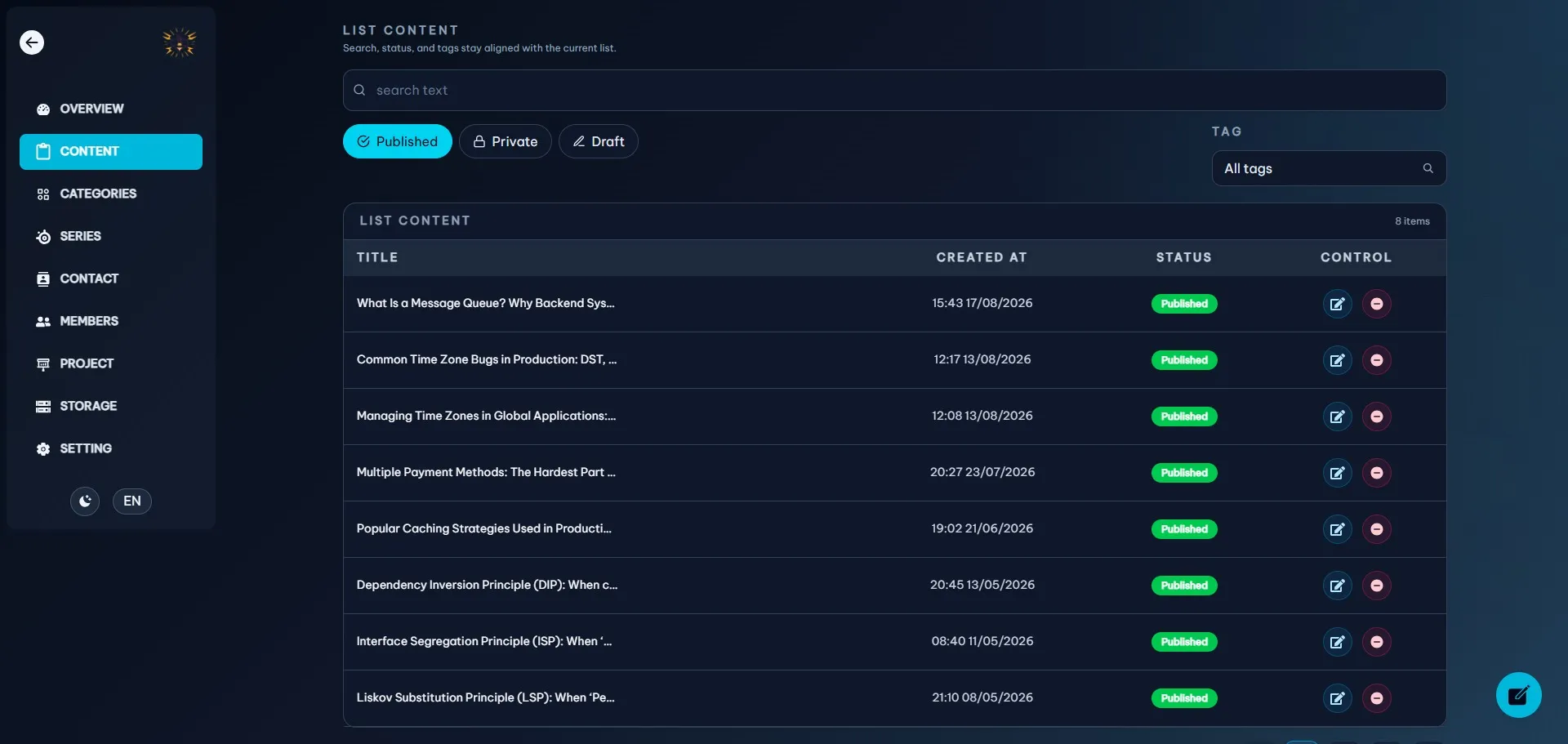The height and width of the screenshot is (744, 1568).
Task: Toggle dark mode moon icon
Action: pos(85,501)
